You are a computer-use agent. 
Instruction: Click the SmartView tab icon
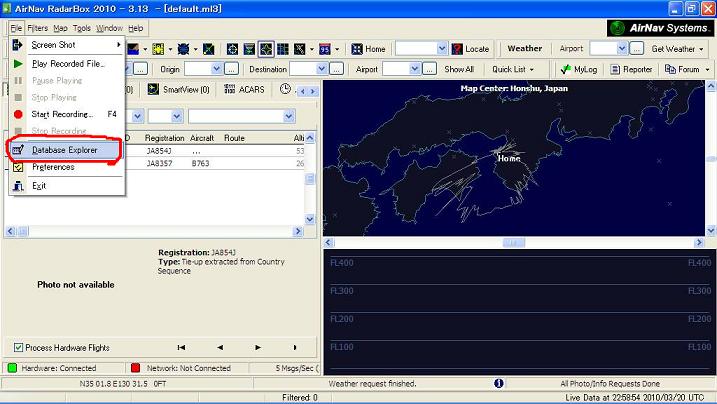[153, 89]
